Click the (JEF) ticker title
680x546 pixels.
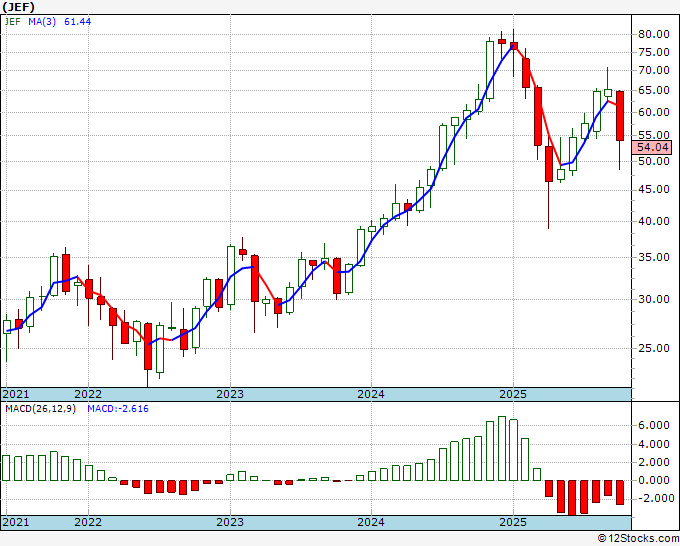click(x=19, y=7)
